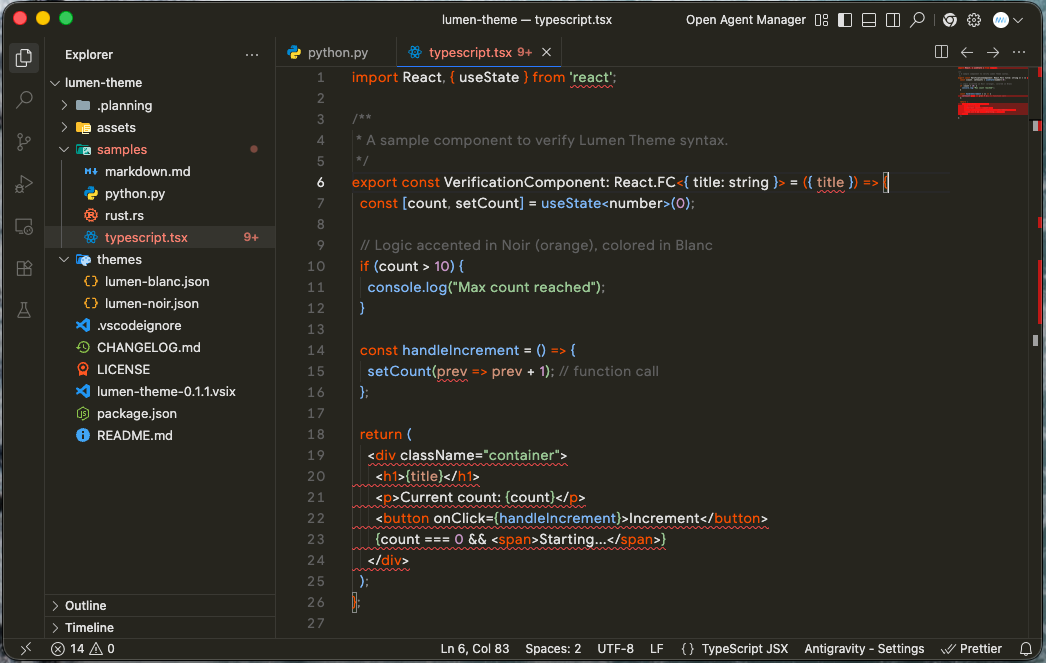Open the .vscodeignore file

pyautogui.click(x=160, y=325)
